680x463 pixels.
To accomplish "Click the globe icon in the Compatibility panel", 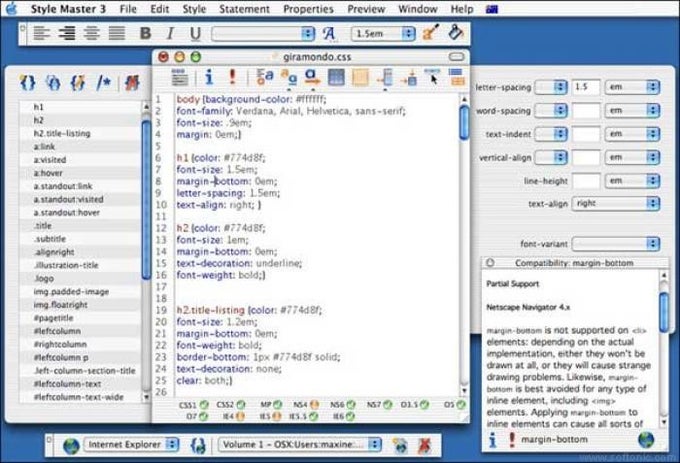I will point(646,440).
